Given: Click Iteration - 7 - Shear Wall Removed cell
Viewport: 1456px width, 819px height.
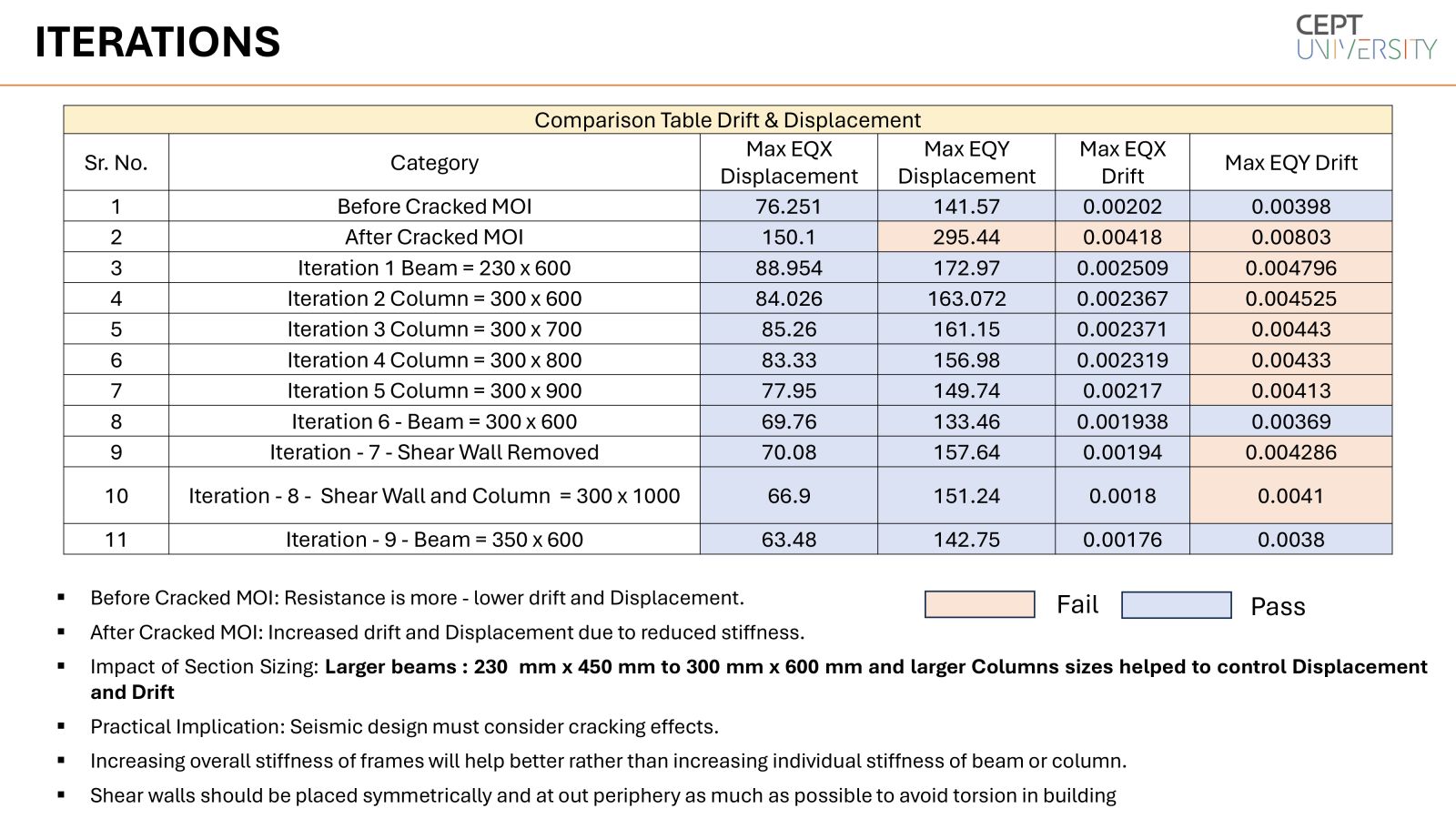Looking at the screenshot, I should click(x=434, y=452).
